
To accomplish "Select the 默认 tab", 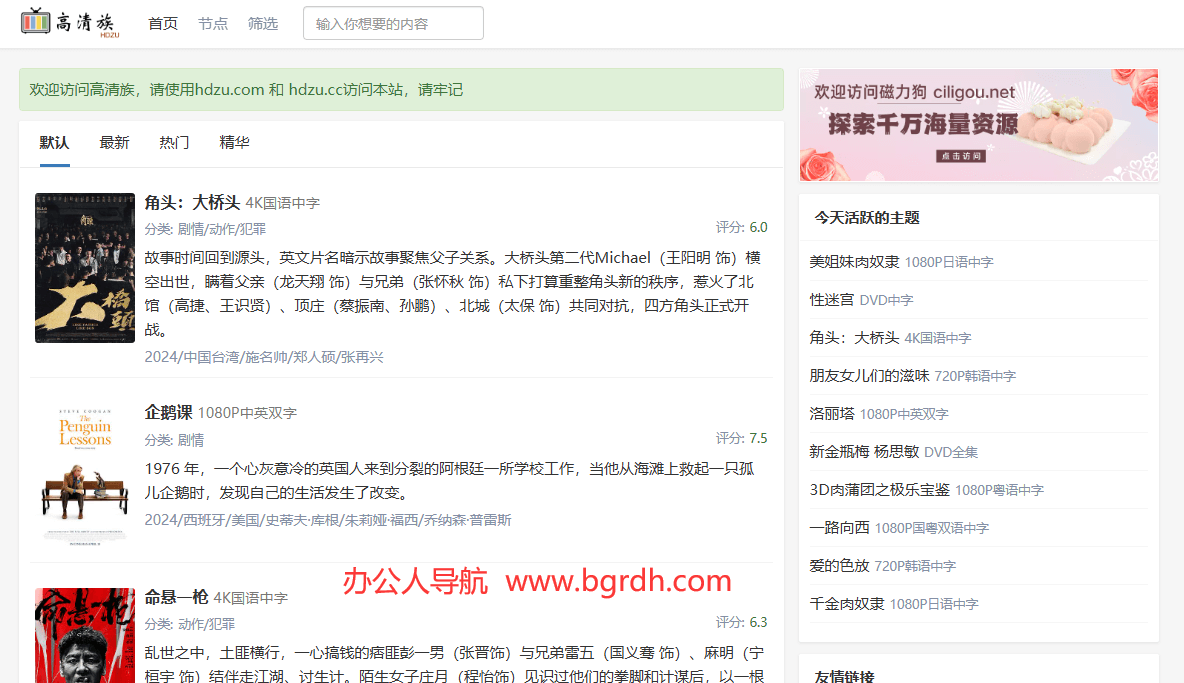I will click(x=55, y=142).
